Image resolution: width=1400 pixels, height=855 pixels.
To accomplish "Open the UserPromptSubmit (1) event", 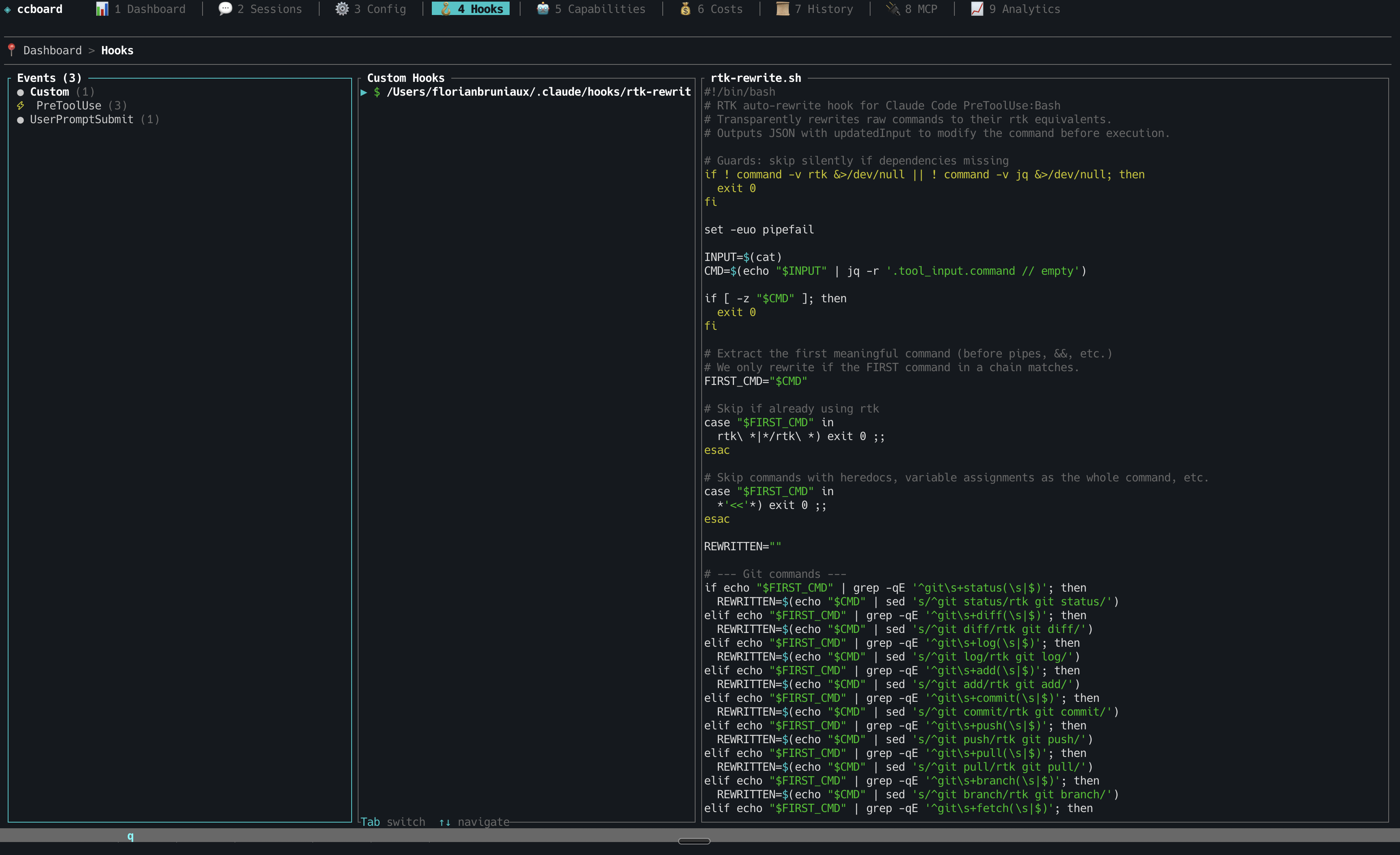I will 94,120.
